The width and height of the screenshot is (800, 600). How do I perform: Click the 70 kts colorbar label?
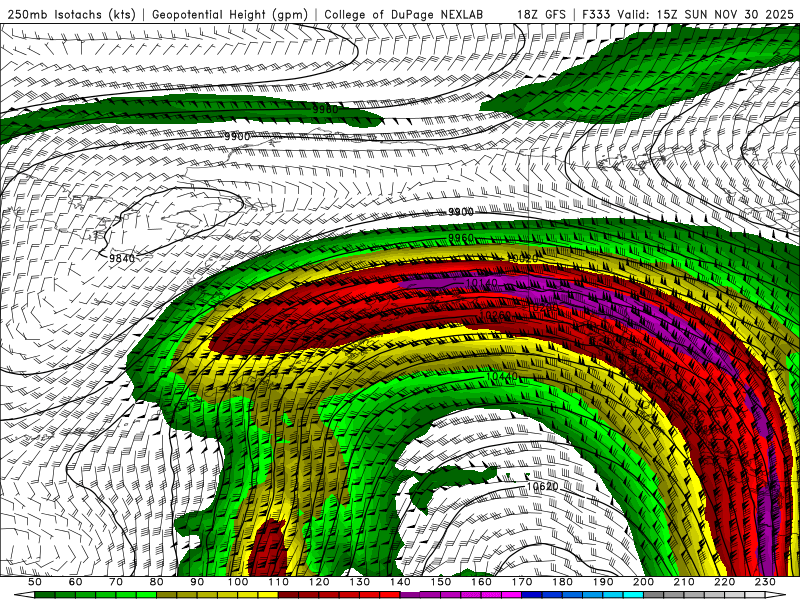116,582
